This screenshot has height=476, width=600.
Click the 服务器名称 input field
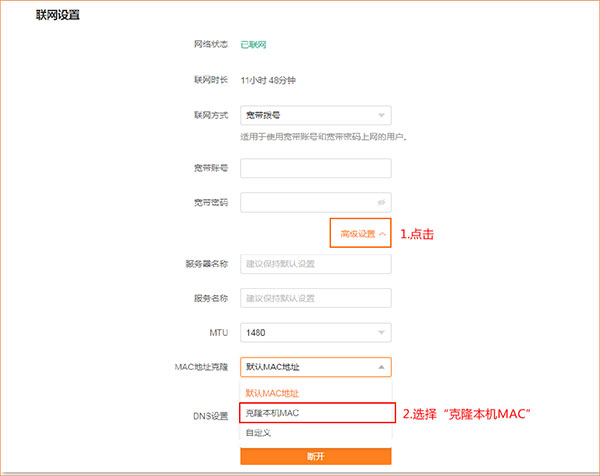[x=315, y=264]
